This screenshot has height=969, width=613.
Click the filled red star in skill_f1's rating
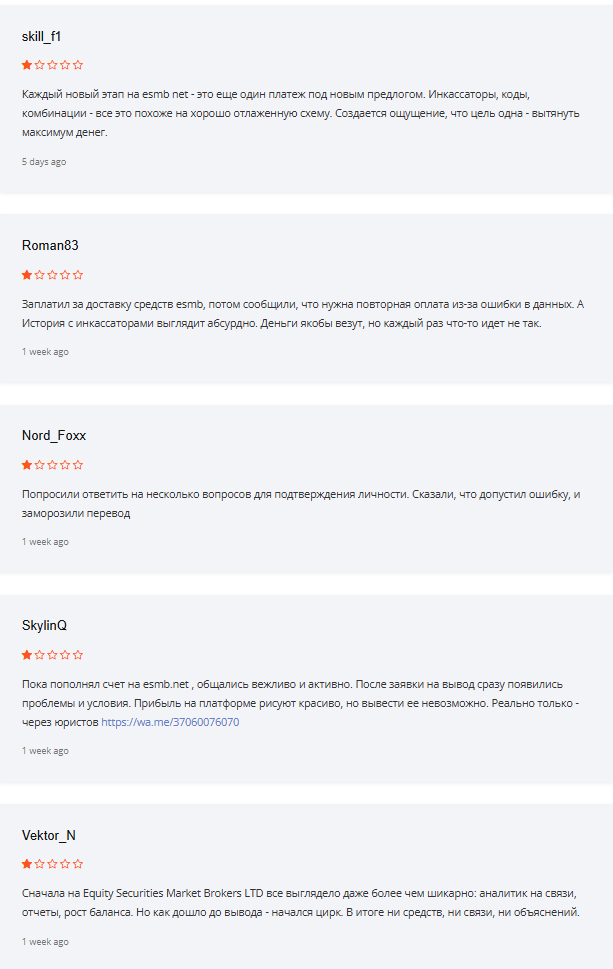point(27,65)
